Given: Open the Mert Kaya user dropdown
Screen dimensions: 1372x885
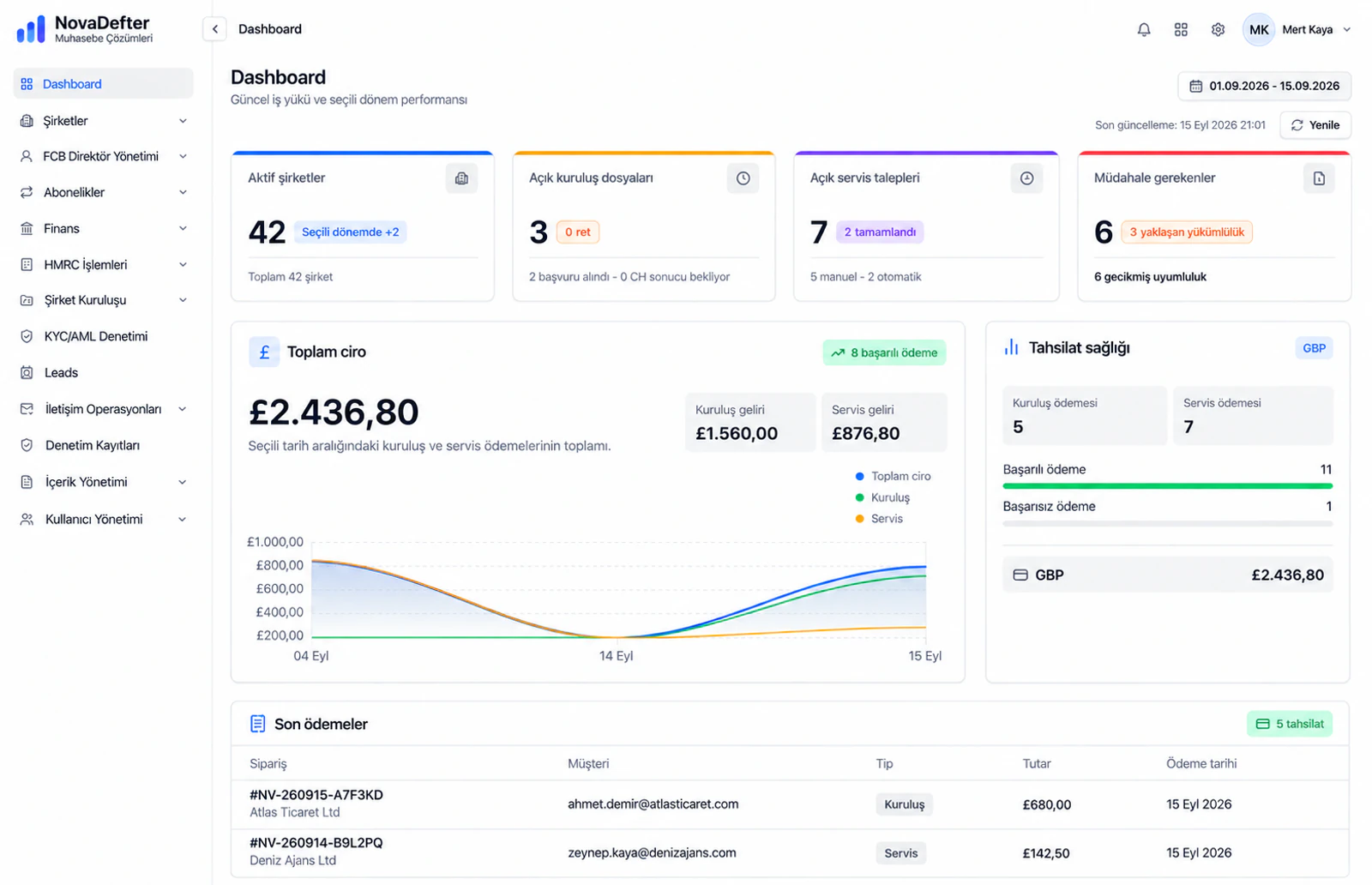Looking at the screenshot, I should click(x=1297, y=29).
